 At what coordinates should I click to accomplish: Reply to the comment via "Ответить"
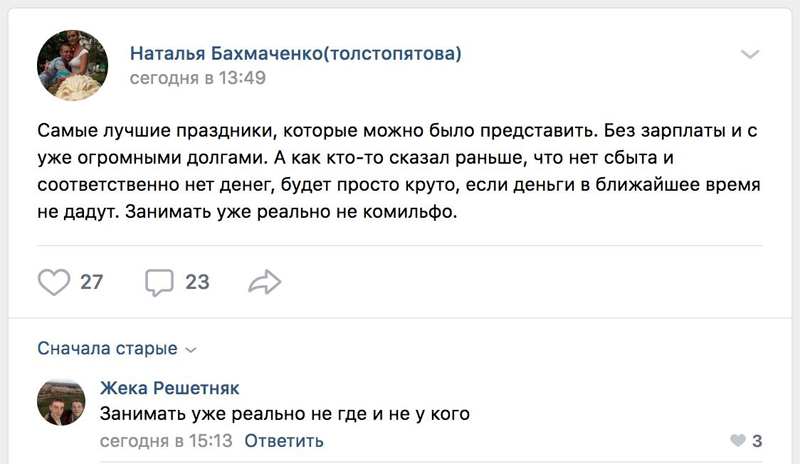tap(284, 440)
